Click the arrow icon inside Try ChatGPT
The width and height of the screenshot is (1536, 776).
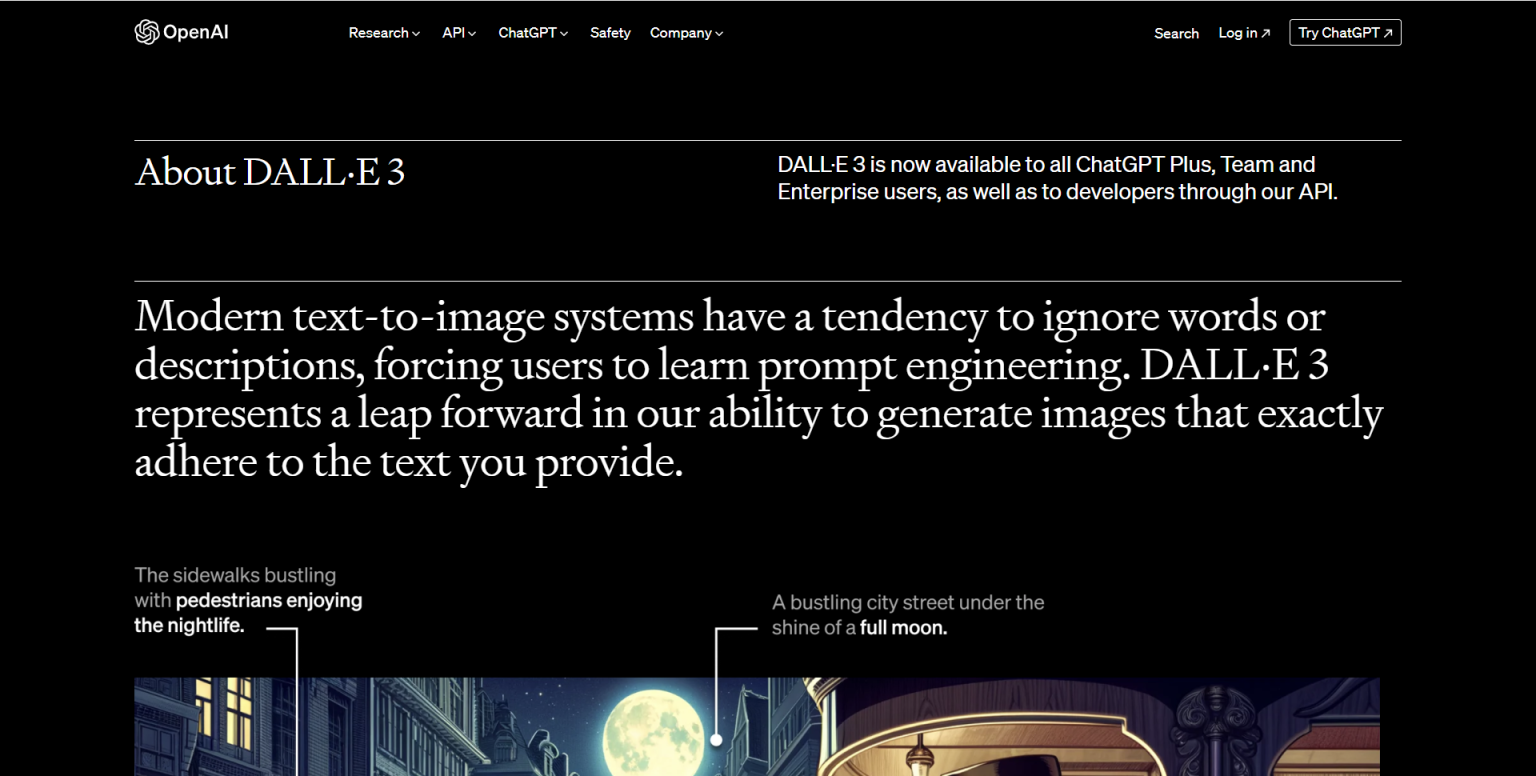pyautogui.click(x=1388, y=33)
